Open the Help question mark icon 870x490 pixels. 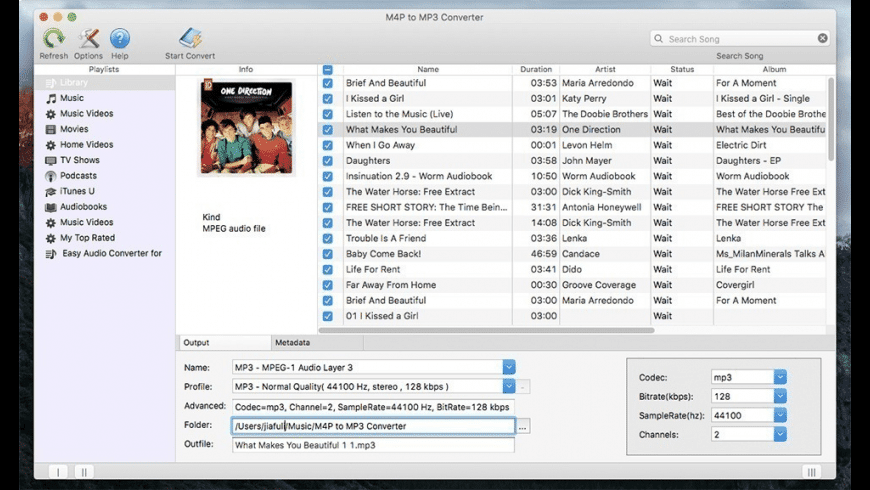pyautogui.click(x=119, y=38)
